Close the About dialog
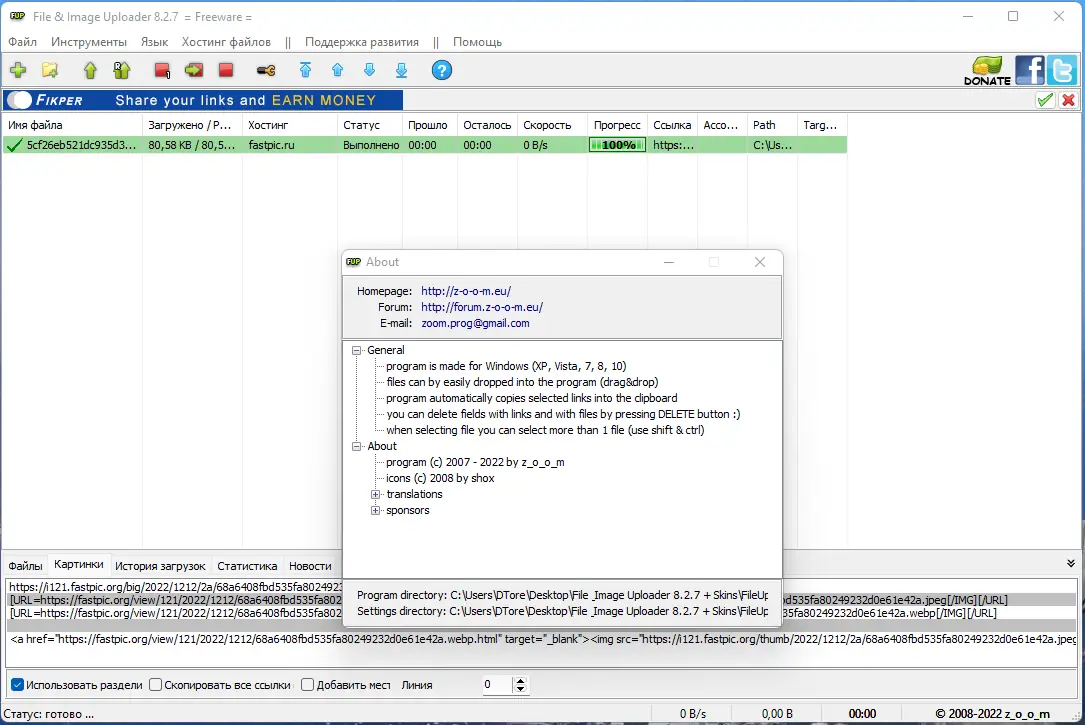 click(760, 262)
